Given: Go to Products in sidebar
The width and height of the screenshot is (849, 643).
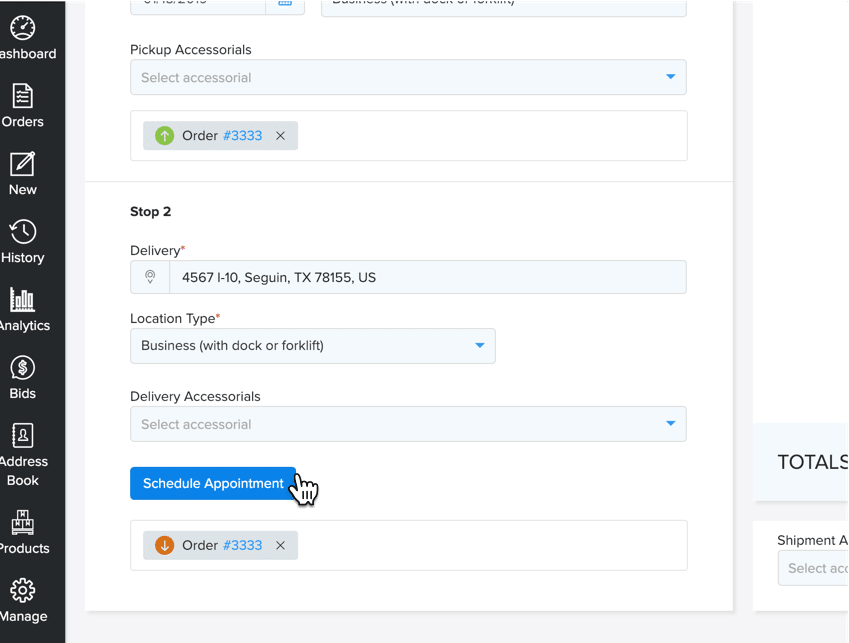Looking at the screenshot, I should tap(23, 523).
